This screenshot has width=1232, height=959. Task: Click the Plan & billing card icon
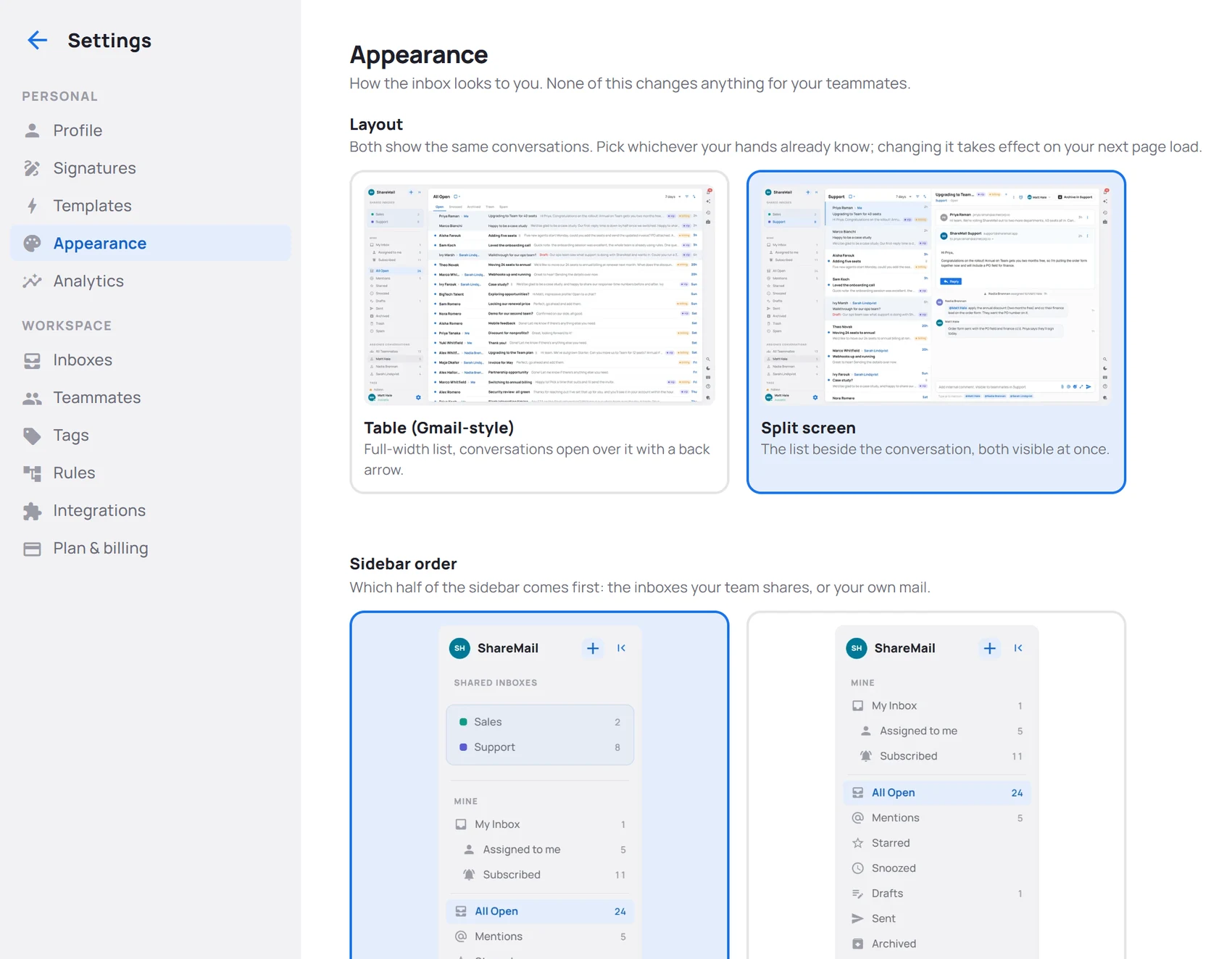click(x=32, y=549)
